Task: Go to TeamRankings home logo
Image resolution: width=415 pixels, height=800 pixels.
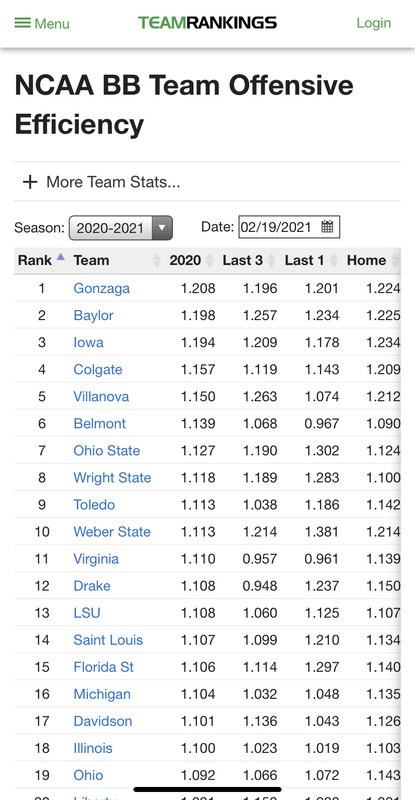Action: (207, 22)
